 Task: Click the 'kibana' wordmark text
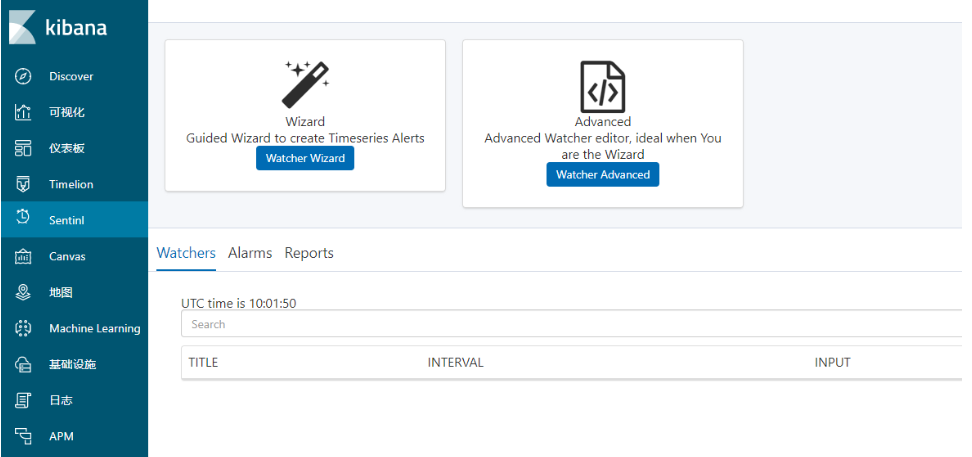tap(76, 28)
